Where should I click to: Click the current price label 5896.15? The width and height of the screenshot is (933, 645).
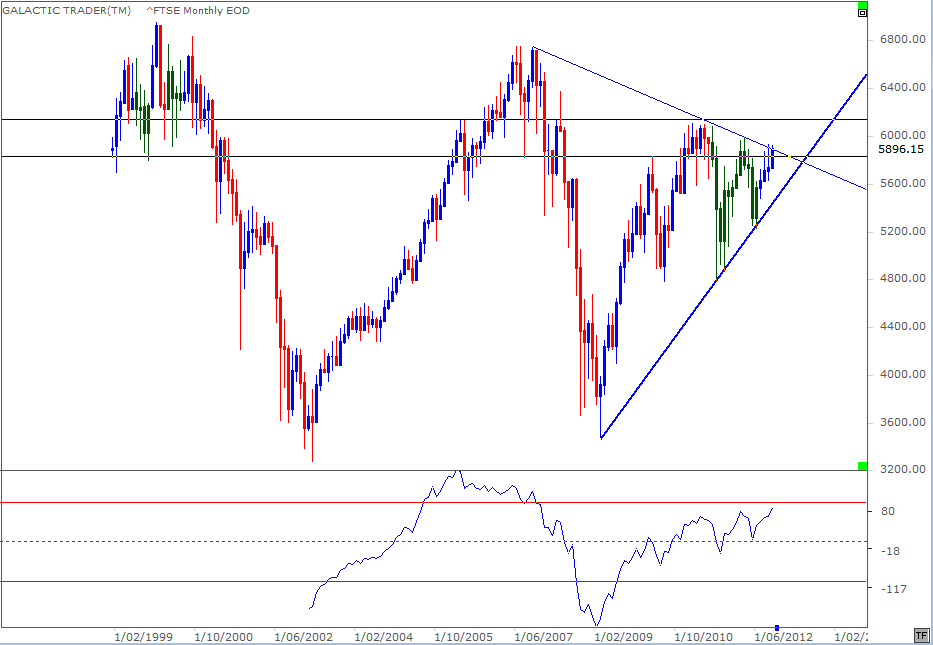[900, 151]
